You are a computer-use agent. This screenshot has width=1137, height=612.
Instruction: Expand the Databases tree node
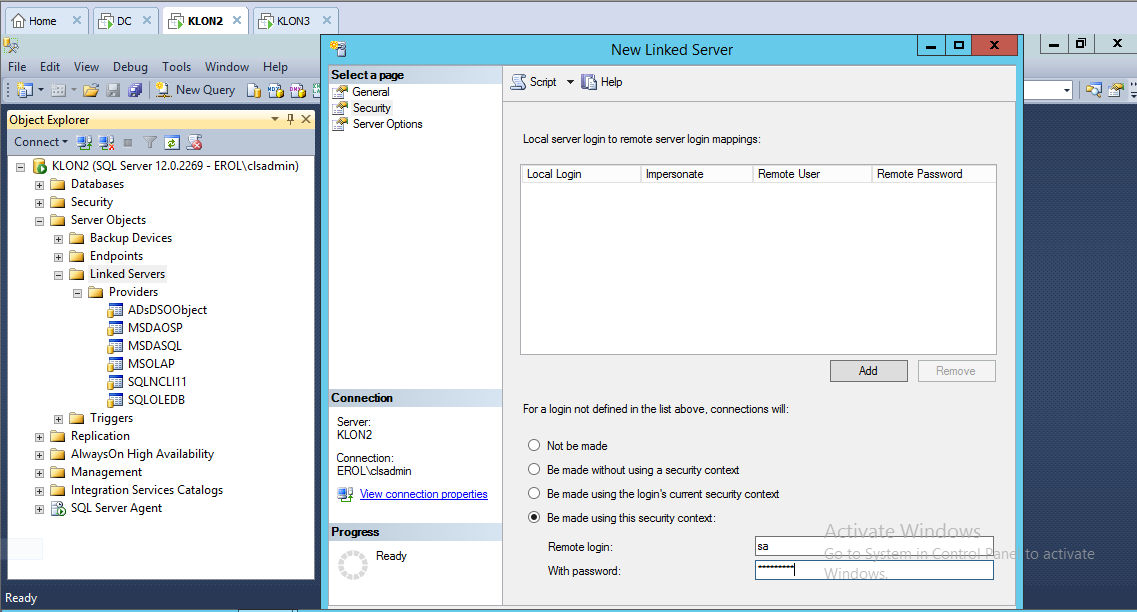pos(40,185)
